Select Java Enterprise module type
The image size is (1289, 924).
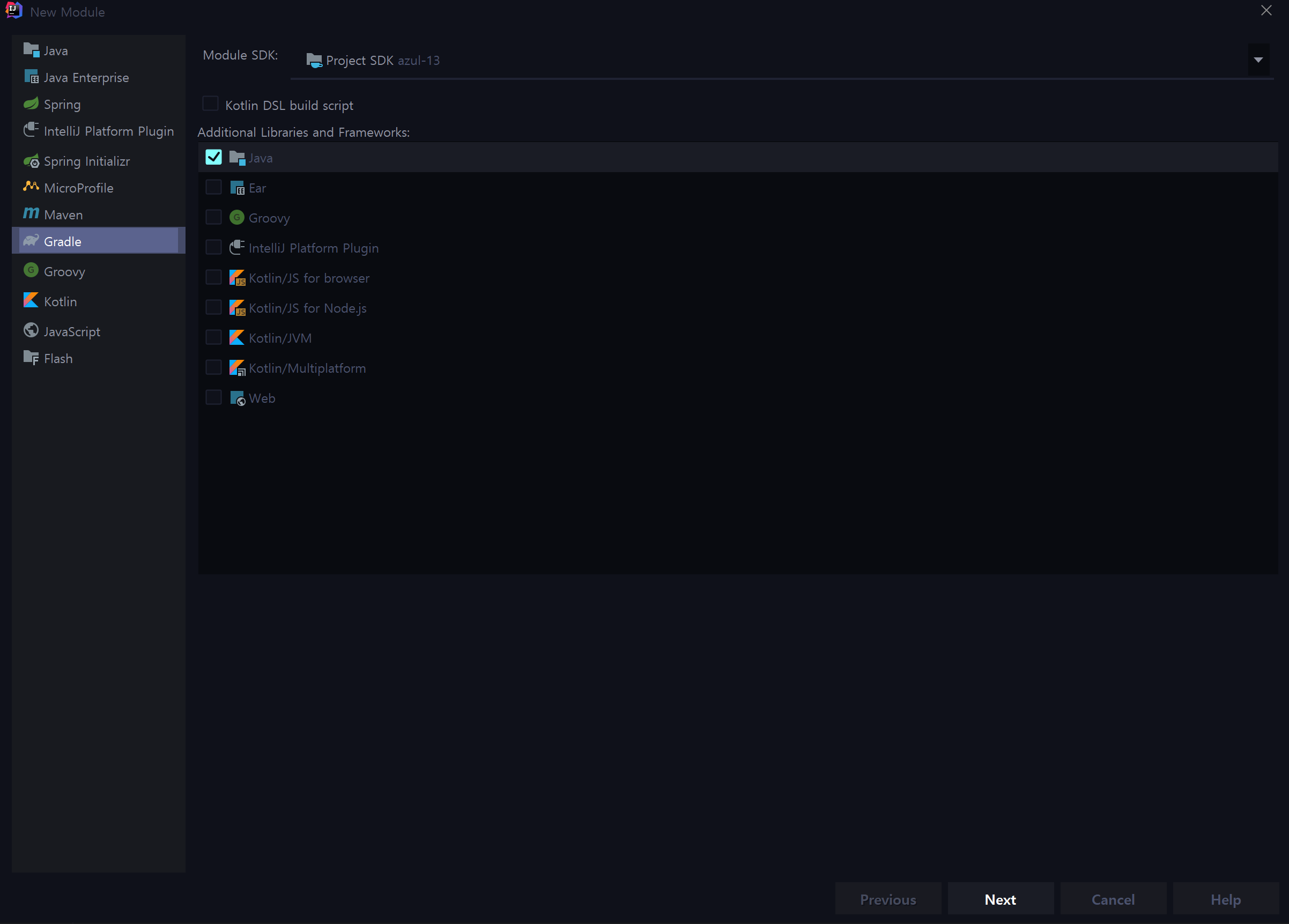86,78
